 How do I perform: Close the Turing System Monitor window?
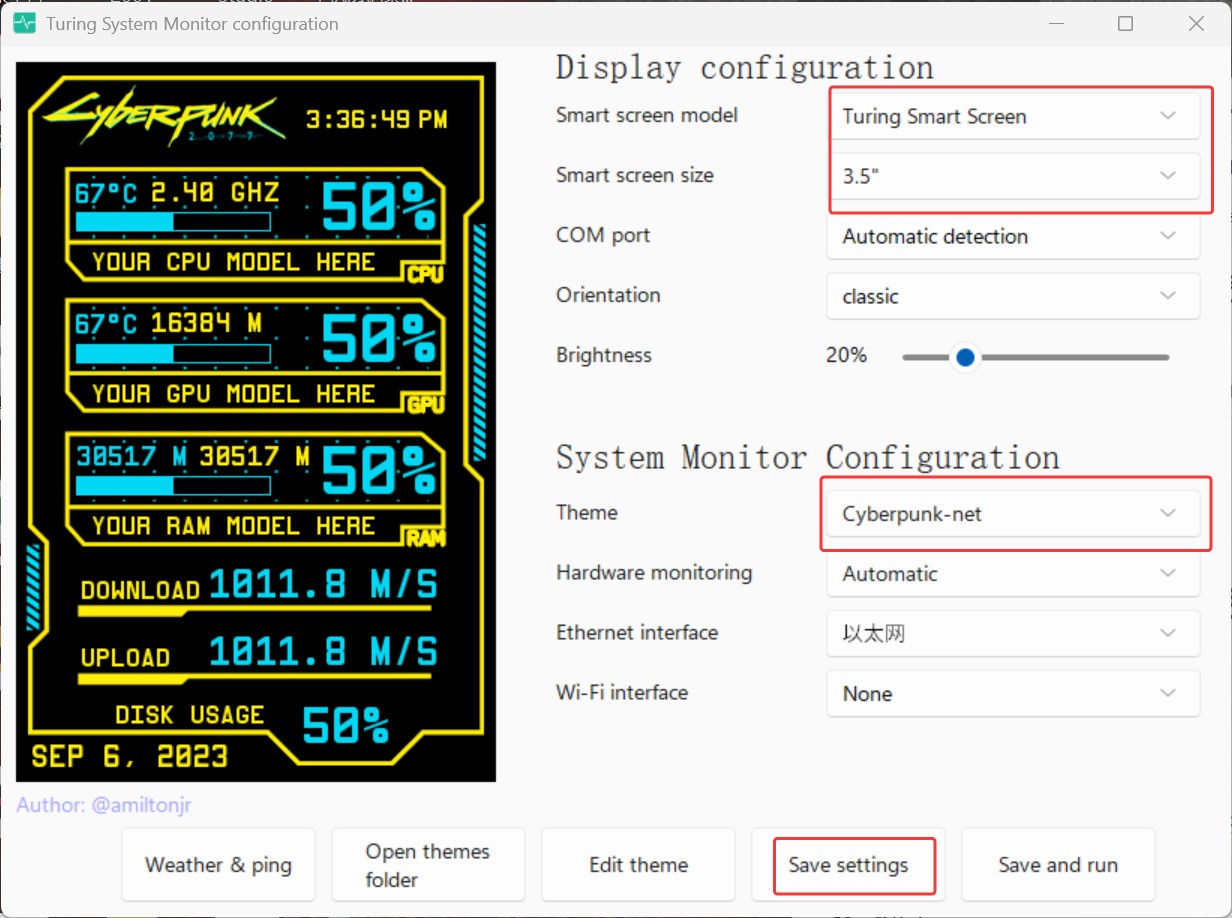pos(1195,23)
